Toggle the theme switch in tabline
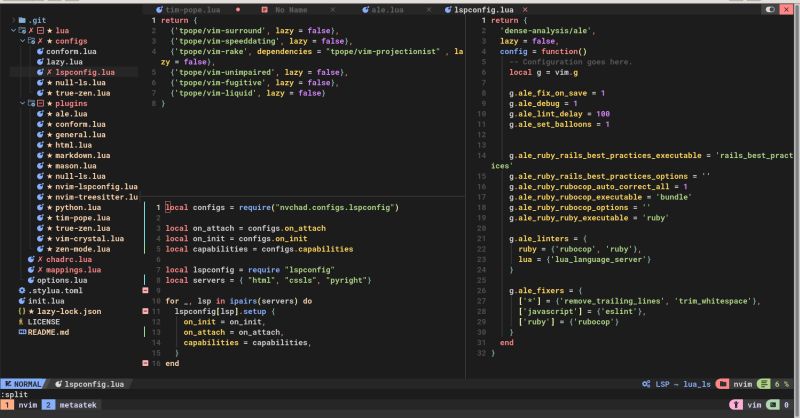 click(770, 10)
